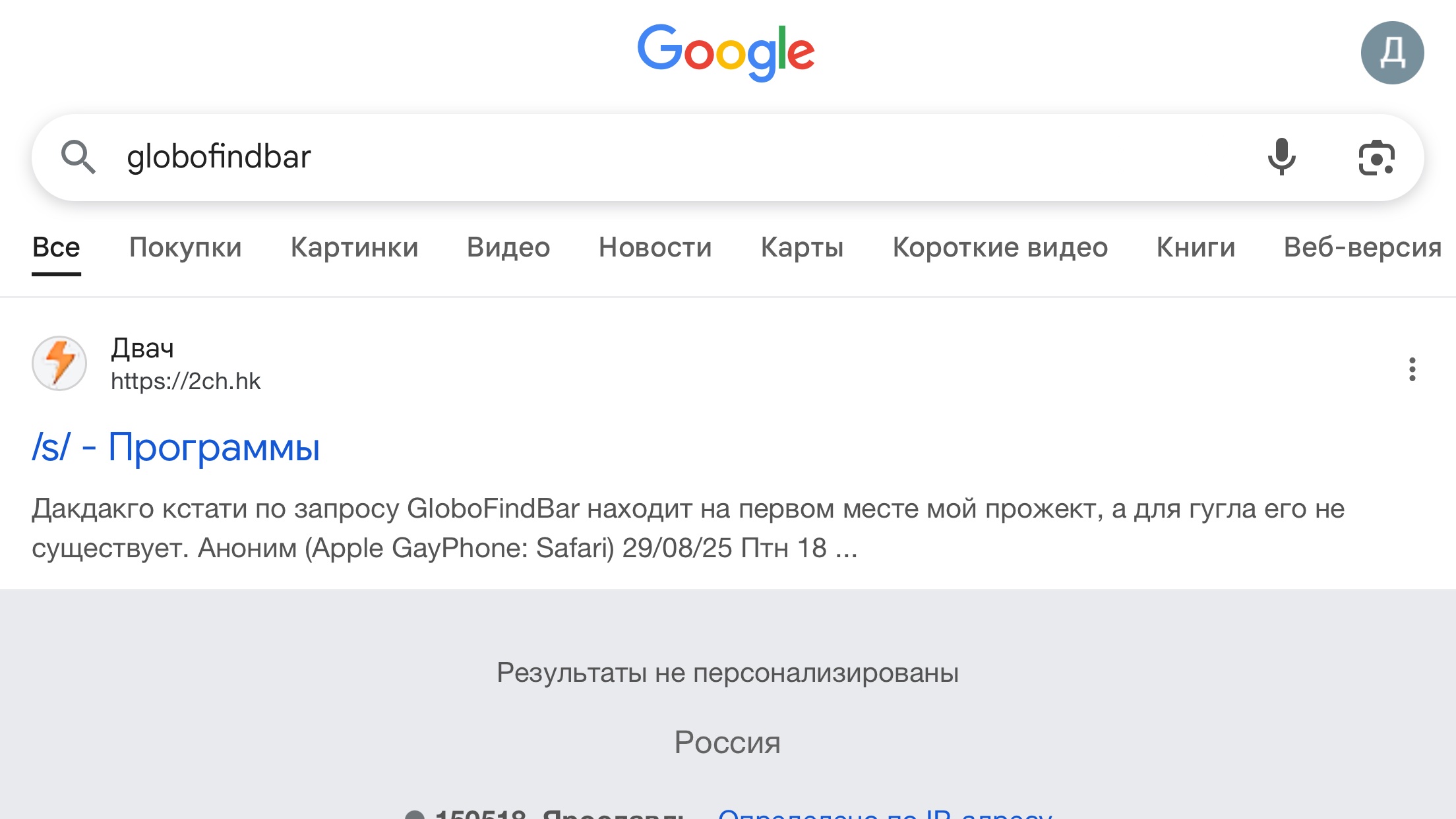Open the /s/ - Программы result link
This screenshot has width=1456, height=819.
tap(176, 447)
